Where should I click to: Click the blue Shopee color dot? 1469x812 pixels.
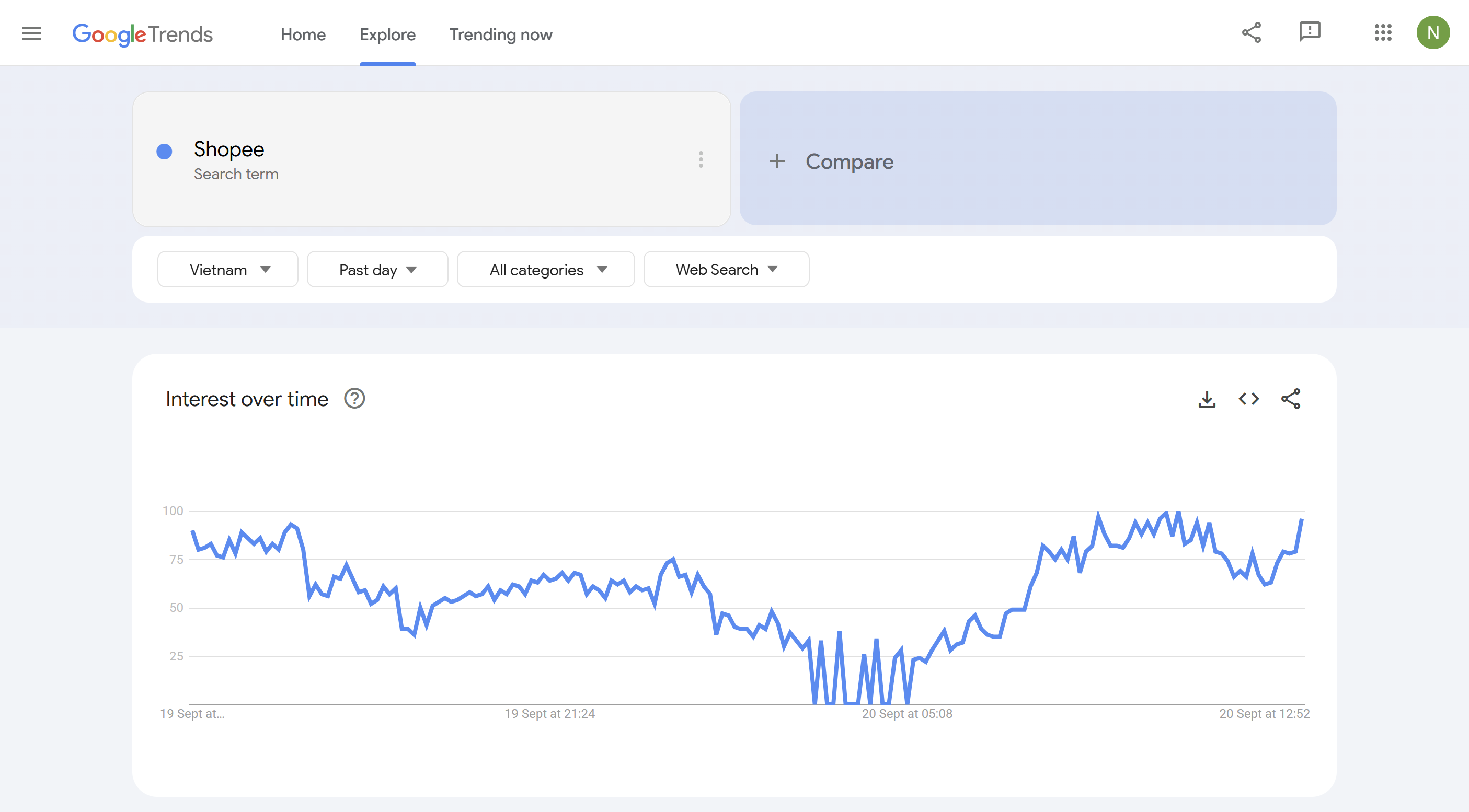164,151
